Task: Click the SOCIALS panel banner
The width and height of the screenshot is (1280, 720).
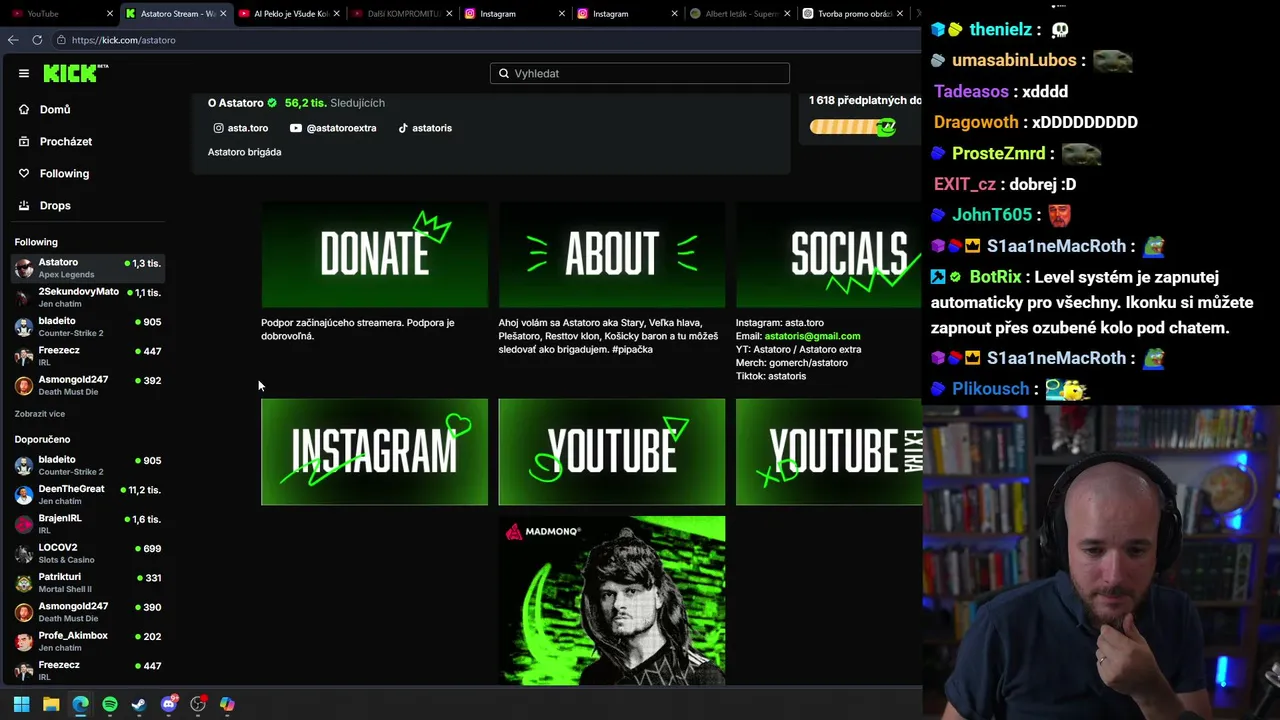Action: 829,254
